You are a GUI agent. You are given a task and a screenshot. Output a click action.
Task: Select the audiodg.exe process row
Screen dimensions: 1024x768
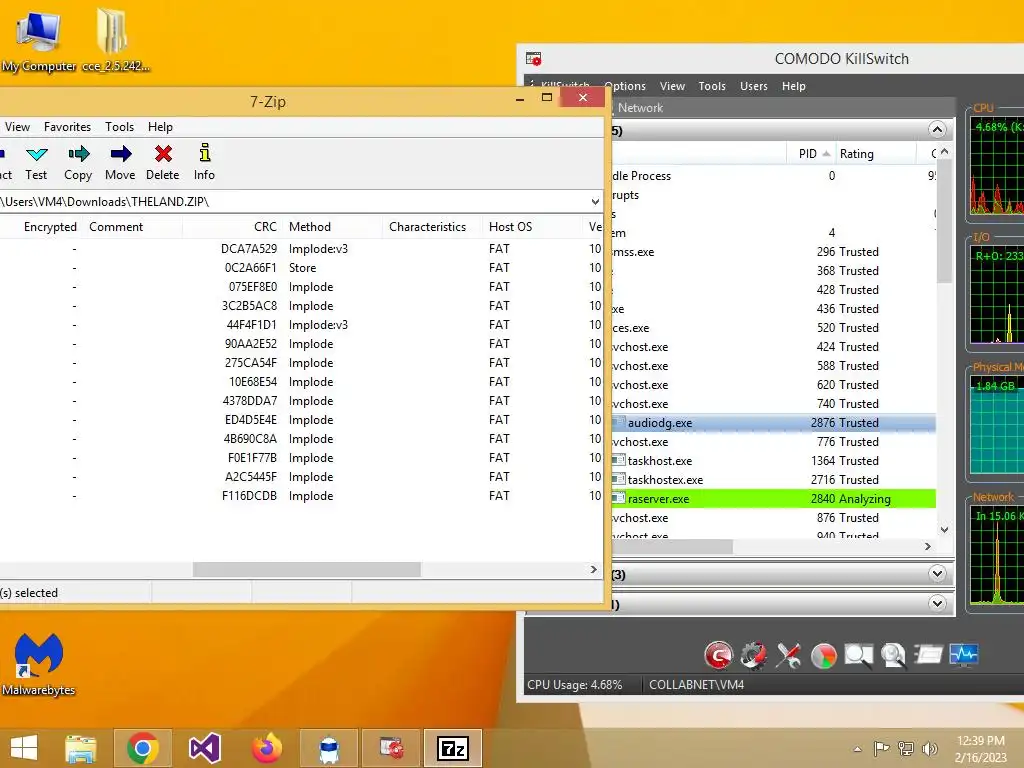[x=774, y=423]
